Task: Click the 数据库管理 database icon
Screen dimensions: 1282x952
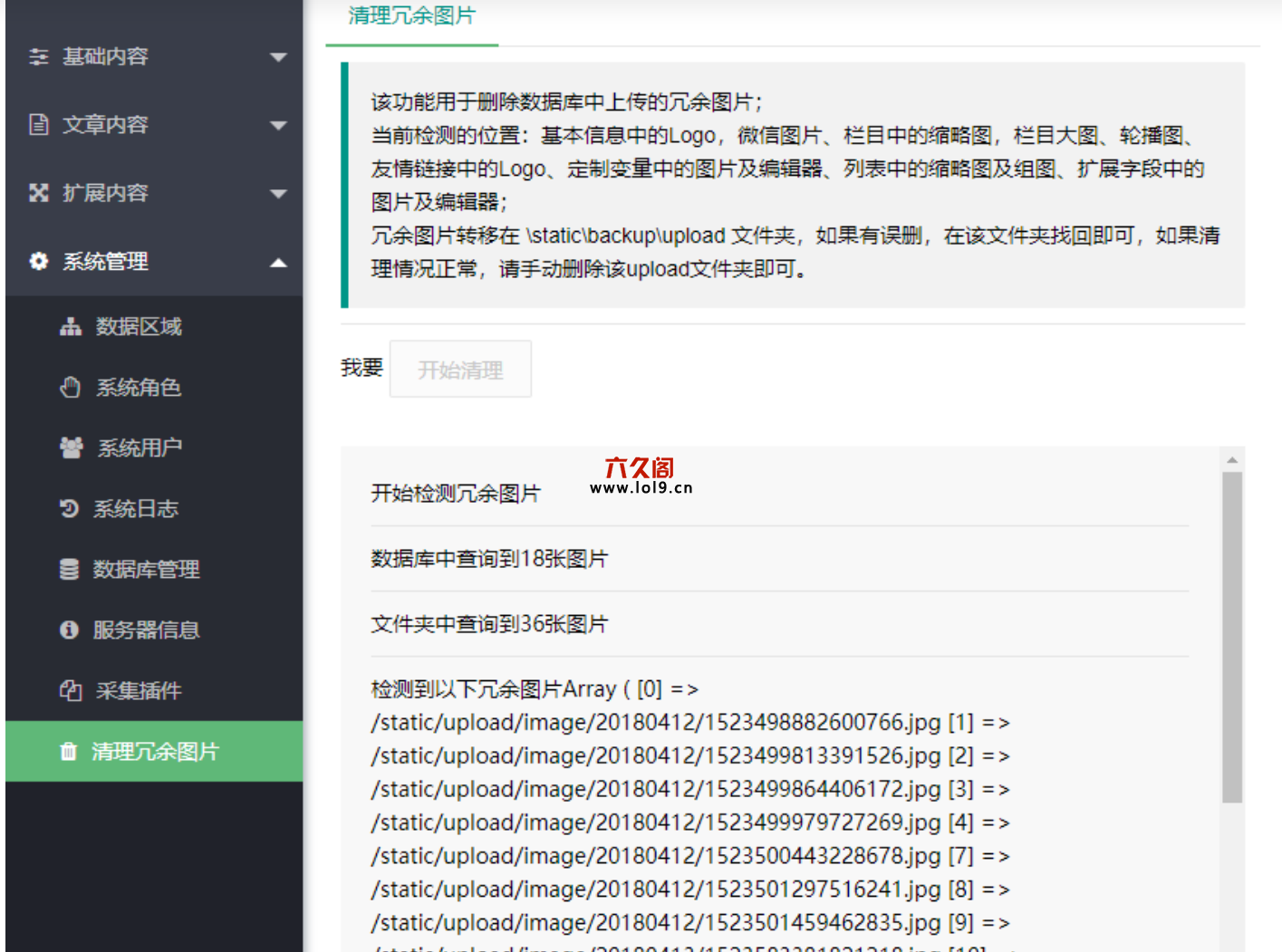Action: (69, 570)
